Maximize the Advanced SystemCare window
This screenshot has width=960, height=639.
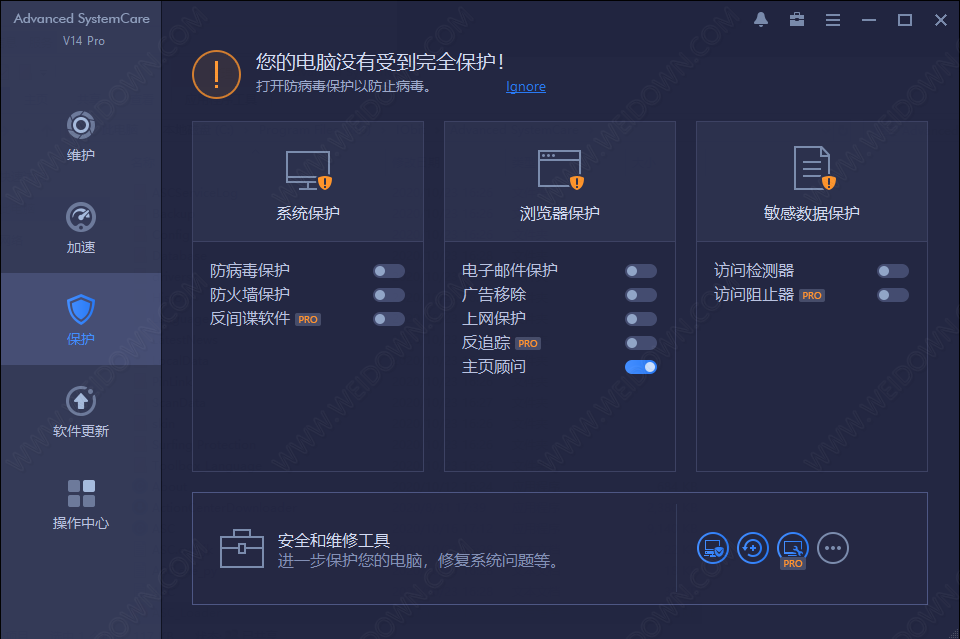click(x=905, y=20)
